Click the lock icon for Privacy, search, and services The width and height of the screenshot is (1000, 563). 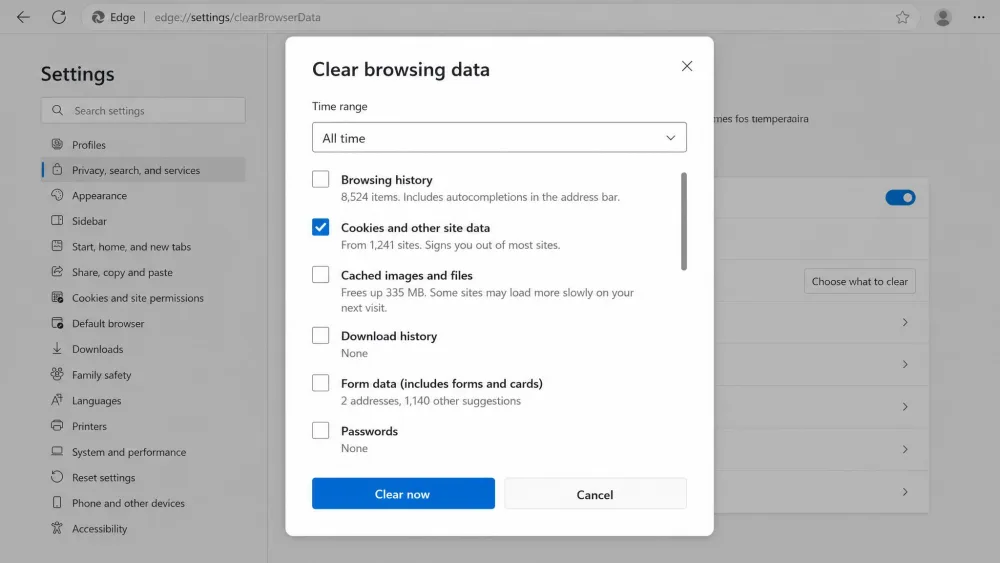tap(57, 170)
